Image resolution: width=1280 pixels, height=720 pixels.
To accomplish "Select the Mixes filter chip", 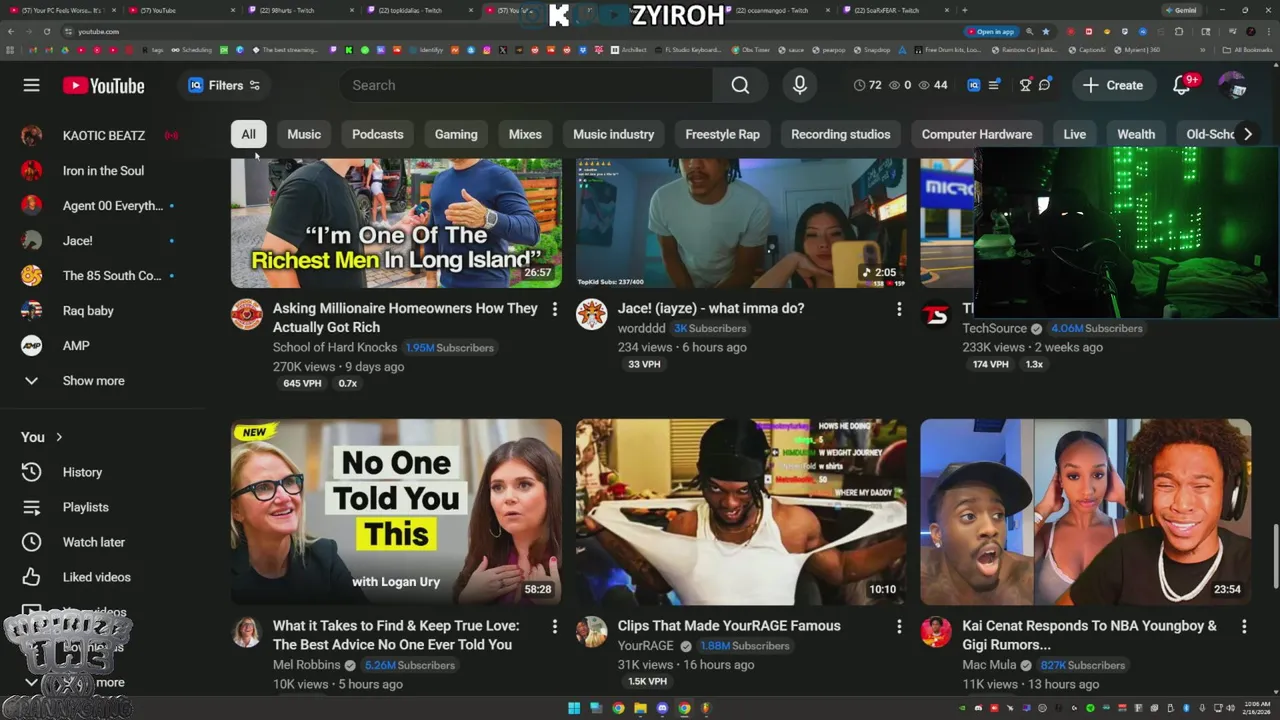I will click(525, 134).
